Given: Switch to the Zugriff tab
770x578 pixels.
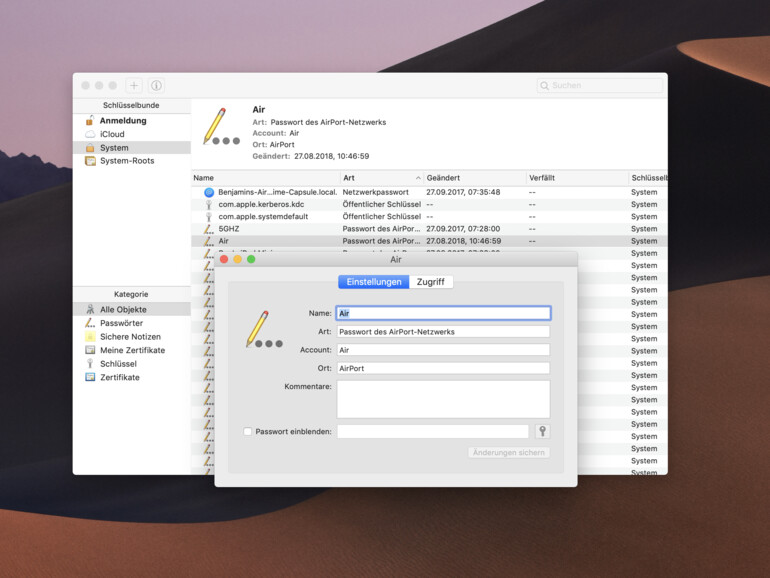Looking at the screenshot, I should tap(431, 282).
